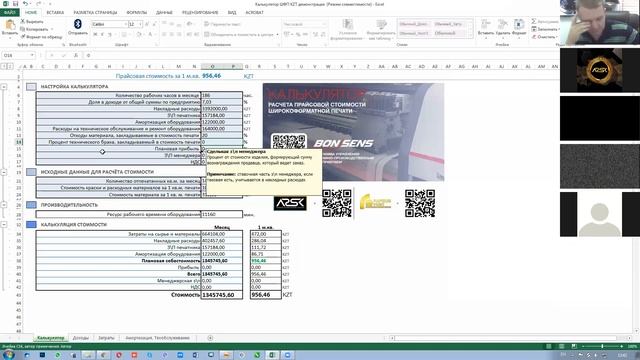The width and height of the screenshot is (640, 360).
Task: Open the Доходы sheet tab
Action: 80,338
